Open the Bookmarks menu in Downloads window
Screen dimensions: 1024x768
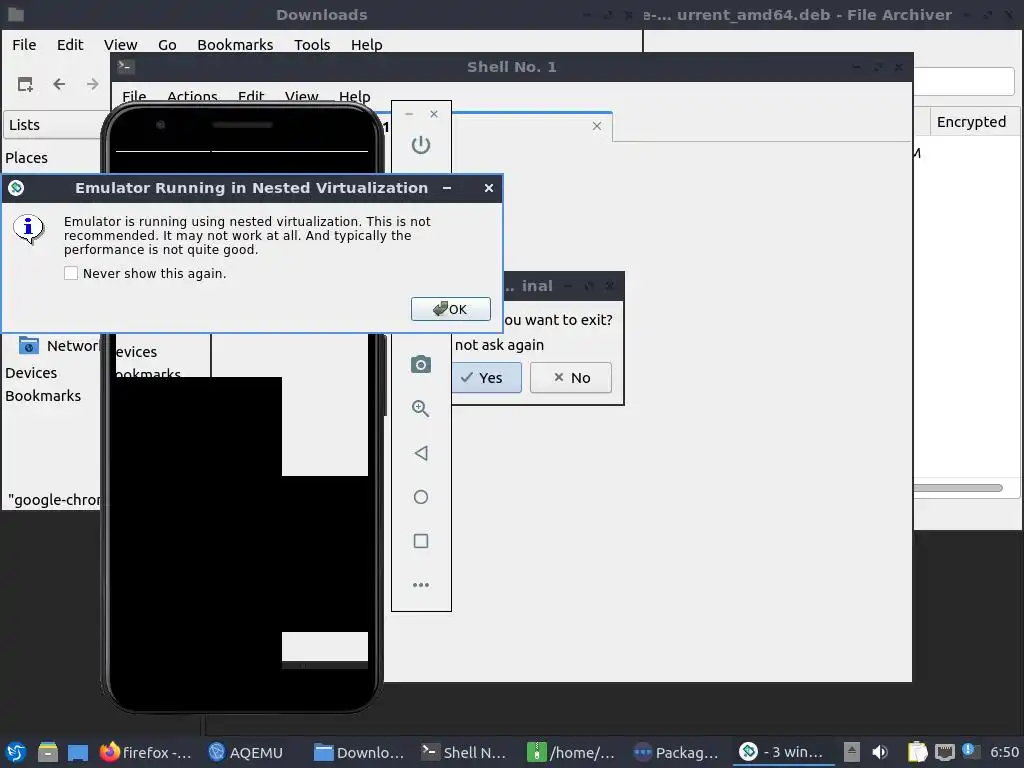pos(235,44)
